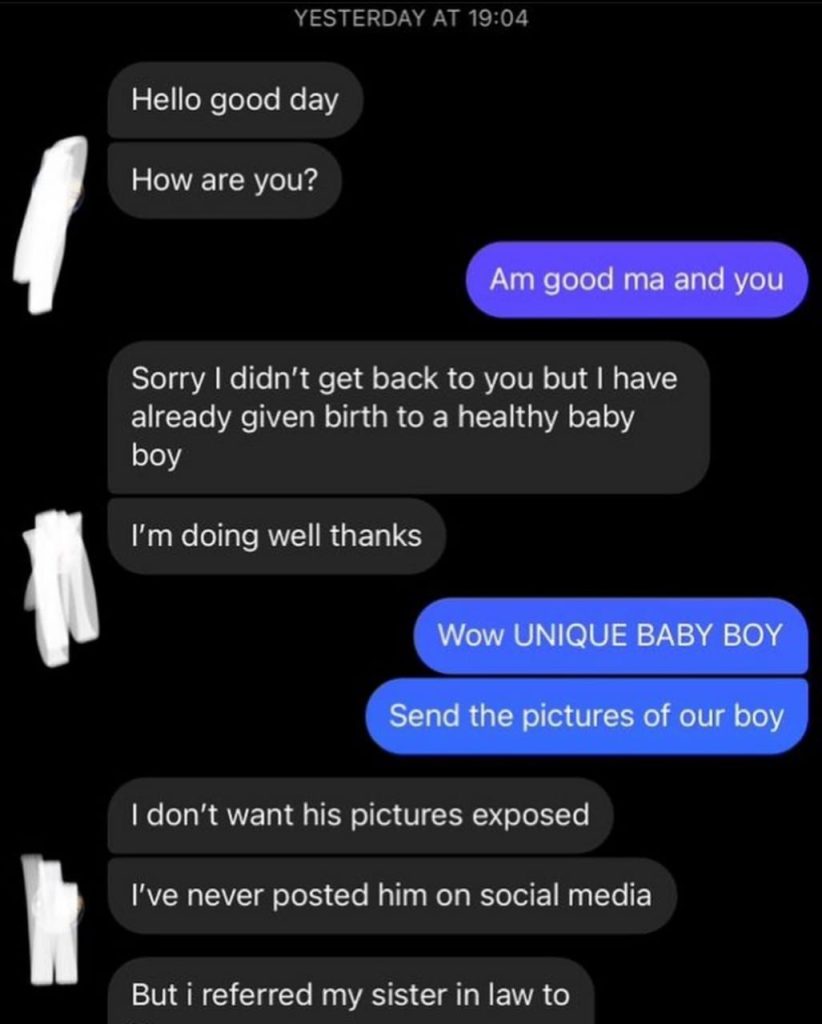Viewport: 822px width, 1024px height.
Task: Tap the scribbled avatar beside 'How are you?'
Action: (51, 224)
